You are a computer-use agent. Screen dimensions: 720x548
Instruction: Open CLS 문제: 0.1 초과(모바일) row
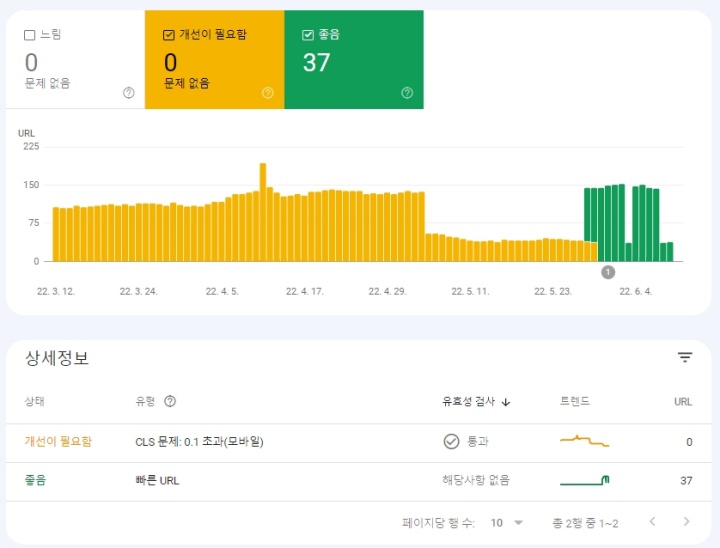(x=199, y=441)
